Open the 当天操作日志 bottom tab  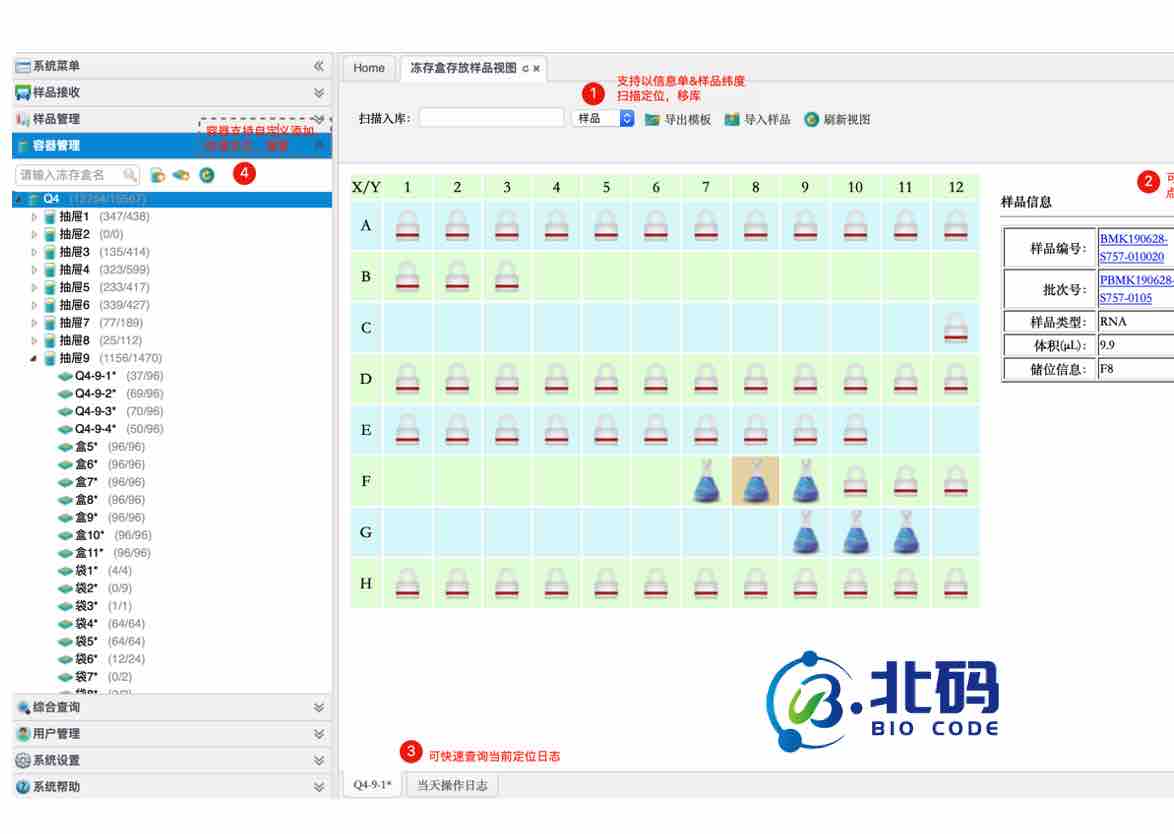452,786
